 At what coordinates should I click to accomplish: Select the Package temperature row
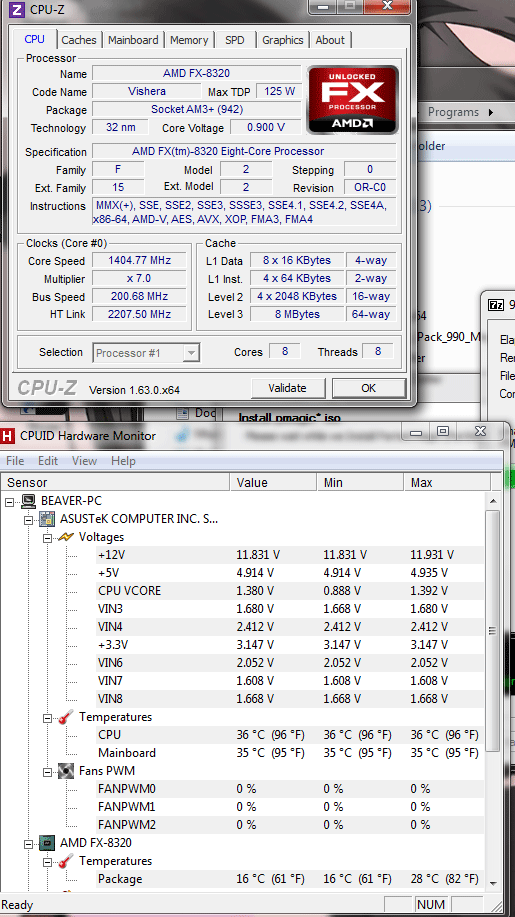(289, 879)
